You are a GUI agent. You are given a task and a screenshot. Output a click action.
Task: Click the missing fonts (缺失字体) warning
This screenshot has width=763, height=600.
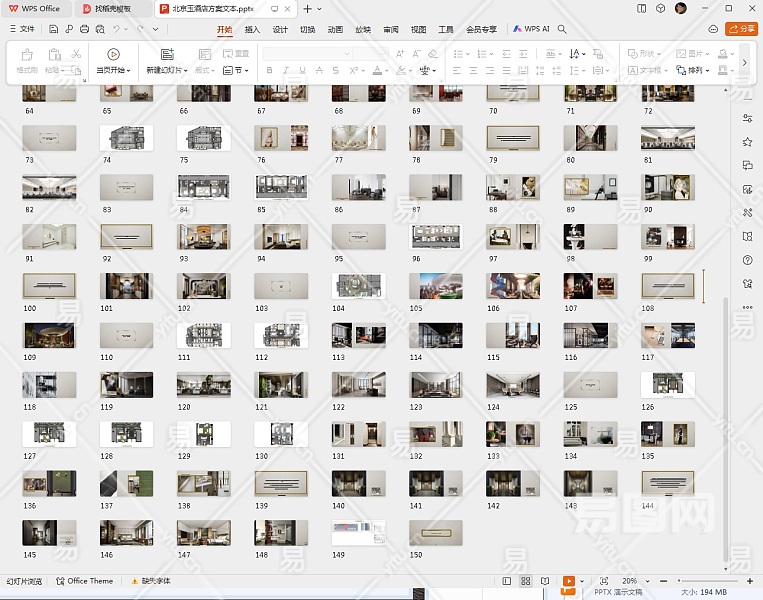click(x=150, y=581)
